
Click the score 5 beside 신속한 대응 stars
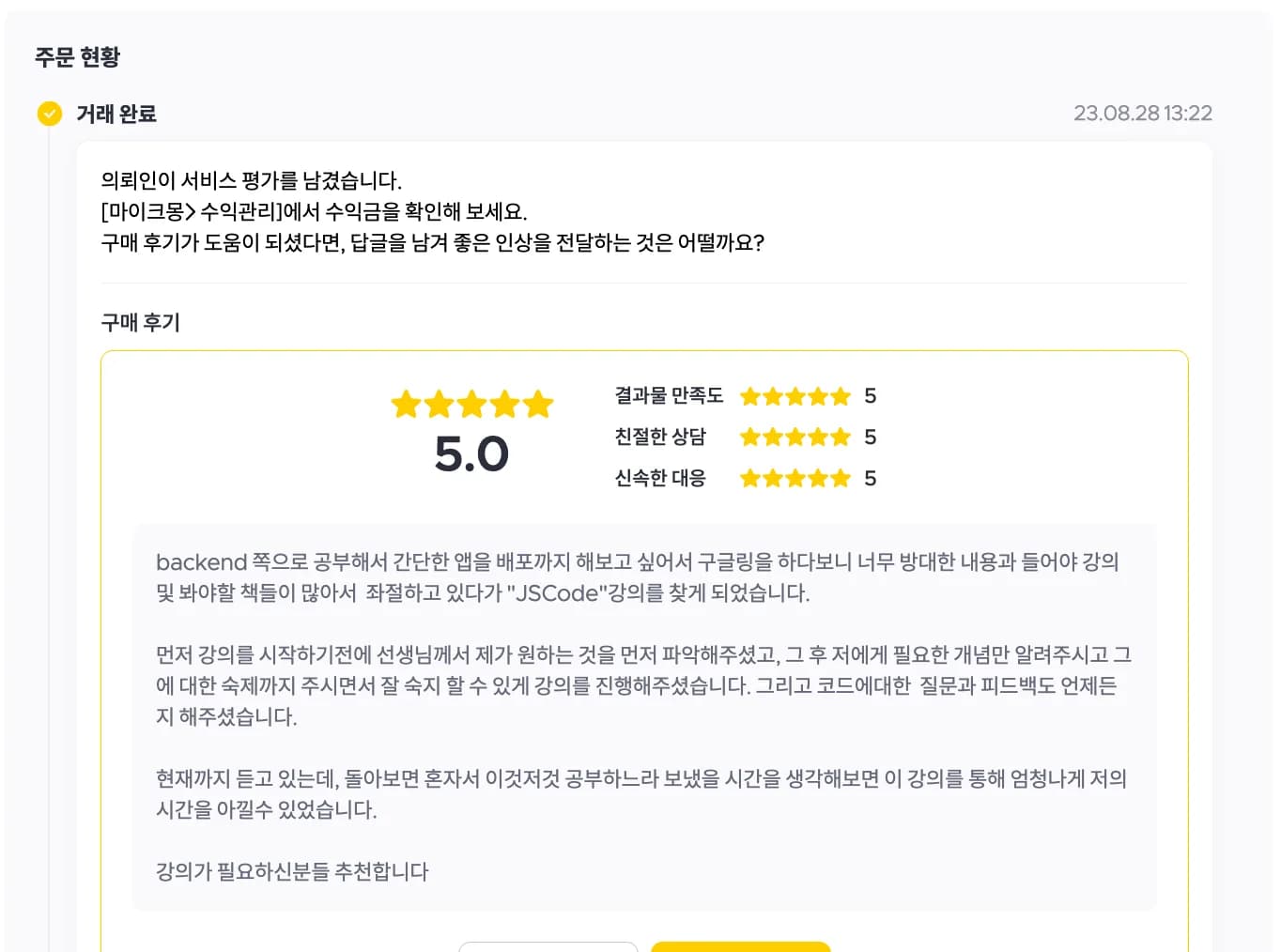point(871,479)
